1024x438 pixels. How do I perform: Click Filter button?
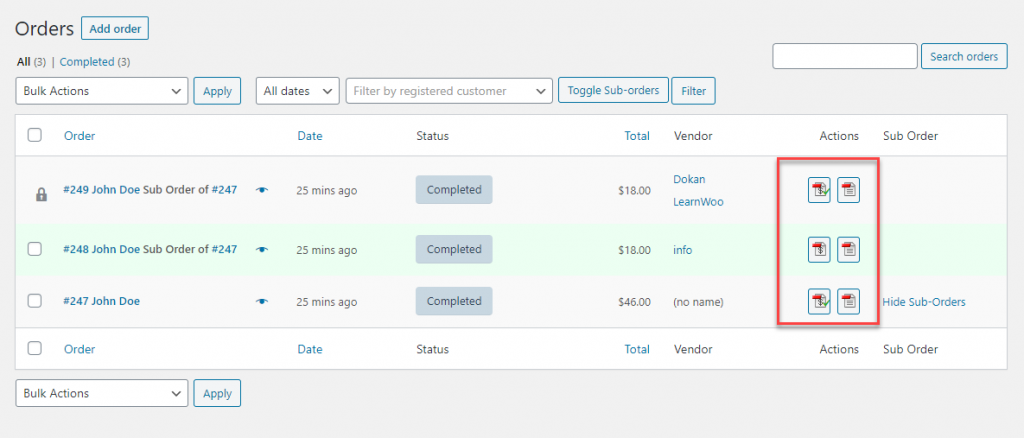[x=694, y=91]
